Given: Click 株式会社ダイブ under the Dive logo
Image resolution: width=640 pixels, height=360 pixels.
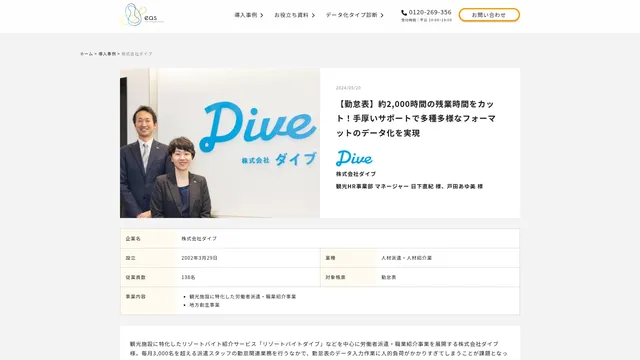Looking at the screenshot, I should pos(356,174).
